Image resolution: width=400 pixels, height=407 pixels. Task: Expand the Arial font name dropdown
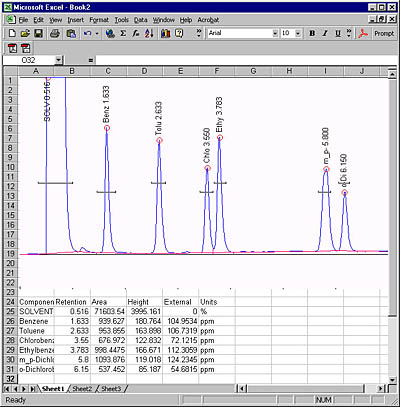[275, 33]
